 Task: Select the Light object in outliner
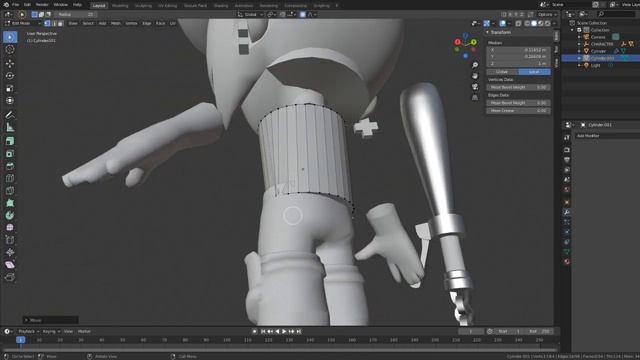596,65
